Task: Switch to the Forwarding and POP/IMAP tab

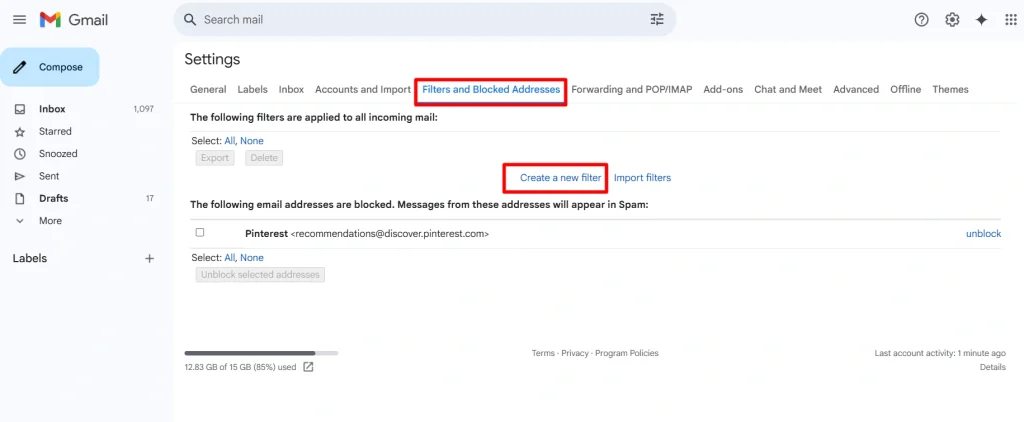Action: point(632,89)
